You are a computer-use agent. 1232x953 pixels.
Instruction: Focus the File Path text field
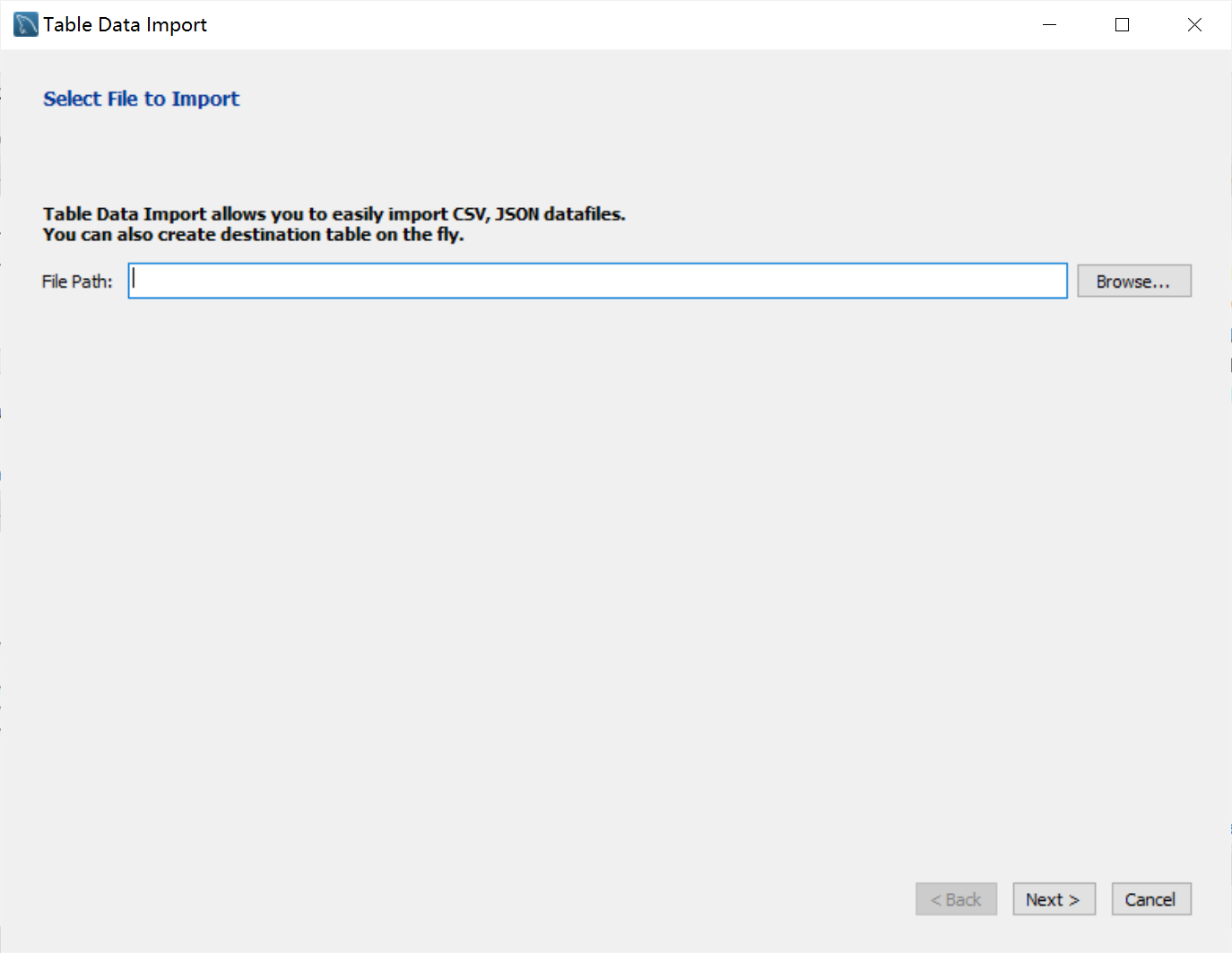tap(597, 281)
